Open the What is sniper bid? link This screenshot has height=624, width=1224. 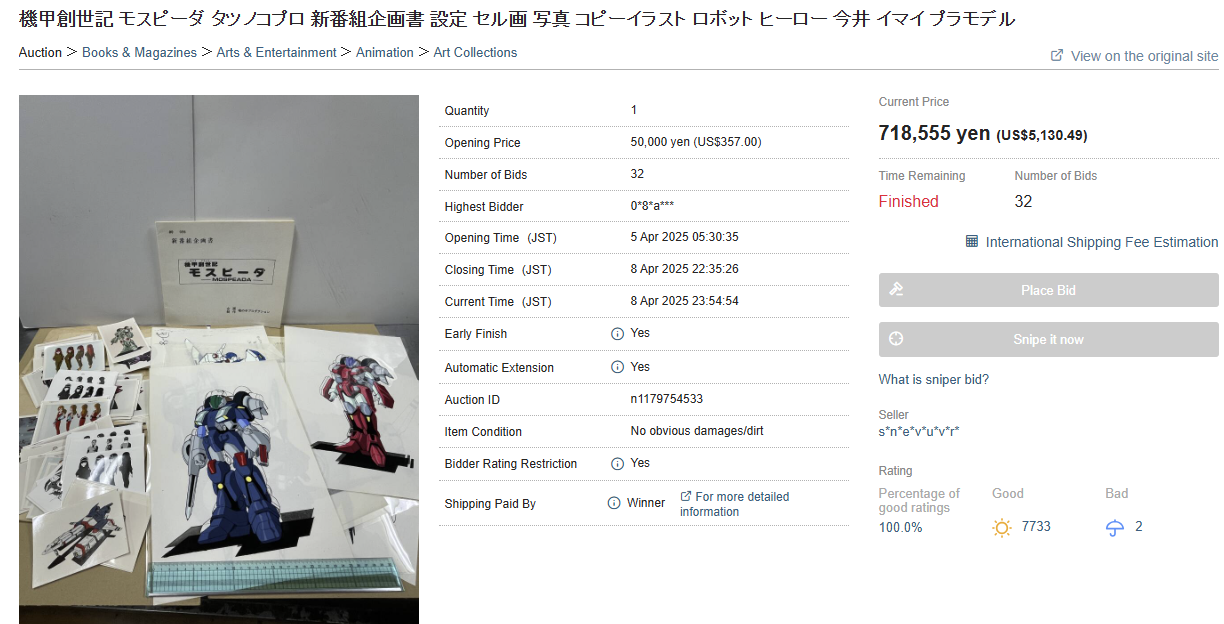[x=933, y=380]
